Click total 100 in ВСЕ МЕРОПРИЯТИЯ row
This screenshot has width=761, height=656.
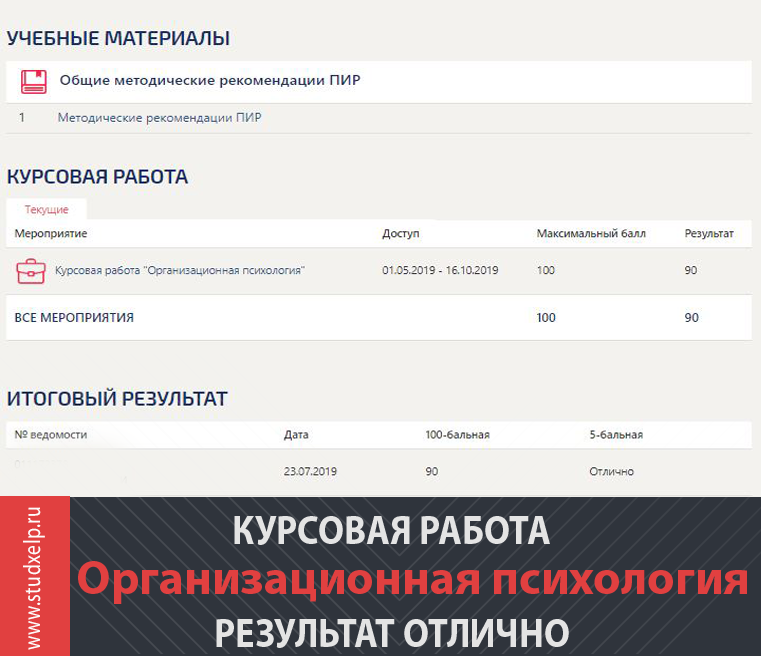(x=546, y=318)
